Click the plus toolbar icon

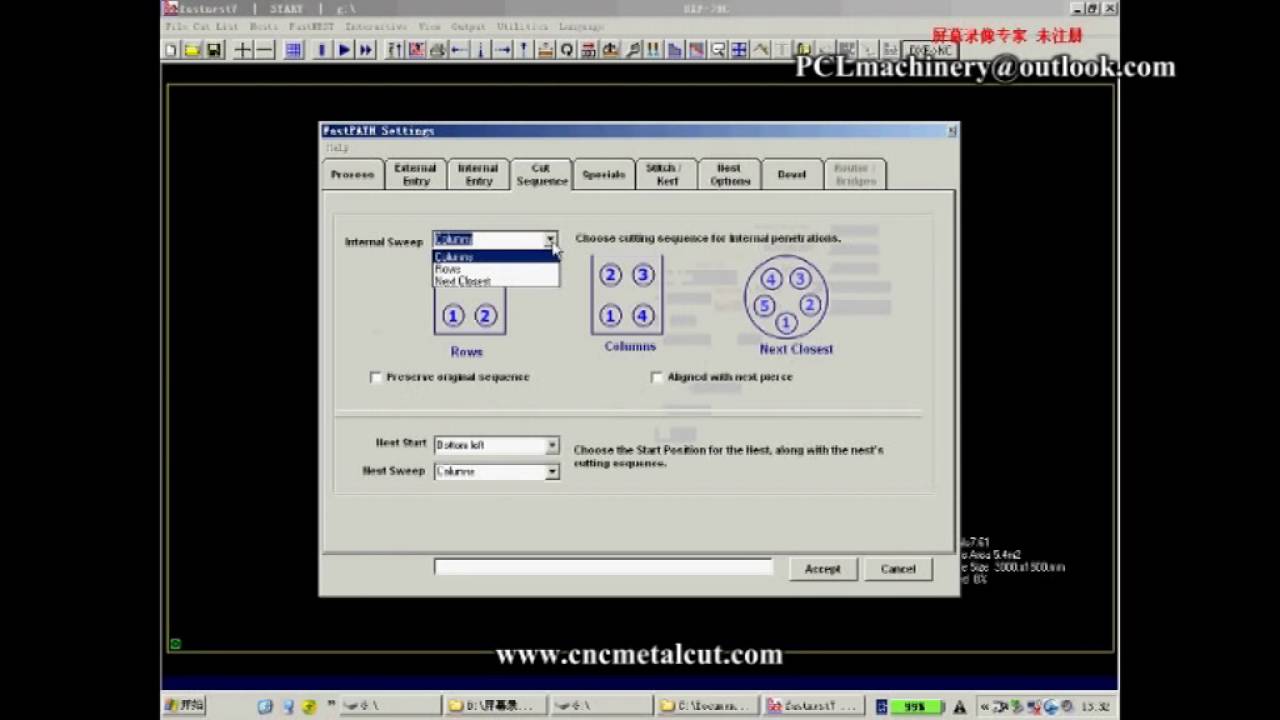243,49
